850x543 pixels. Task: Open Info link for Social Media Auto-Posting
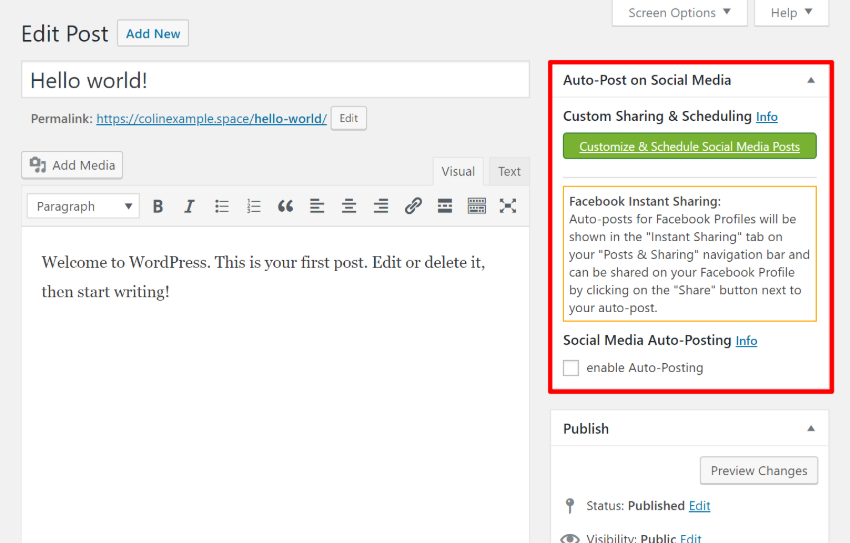pyautogui.click(x=746, y=340)
